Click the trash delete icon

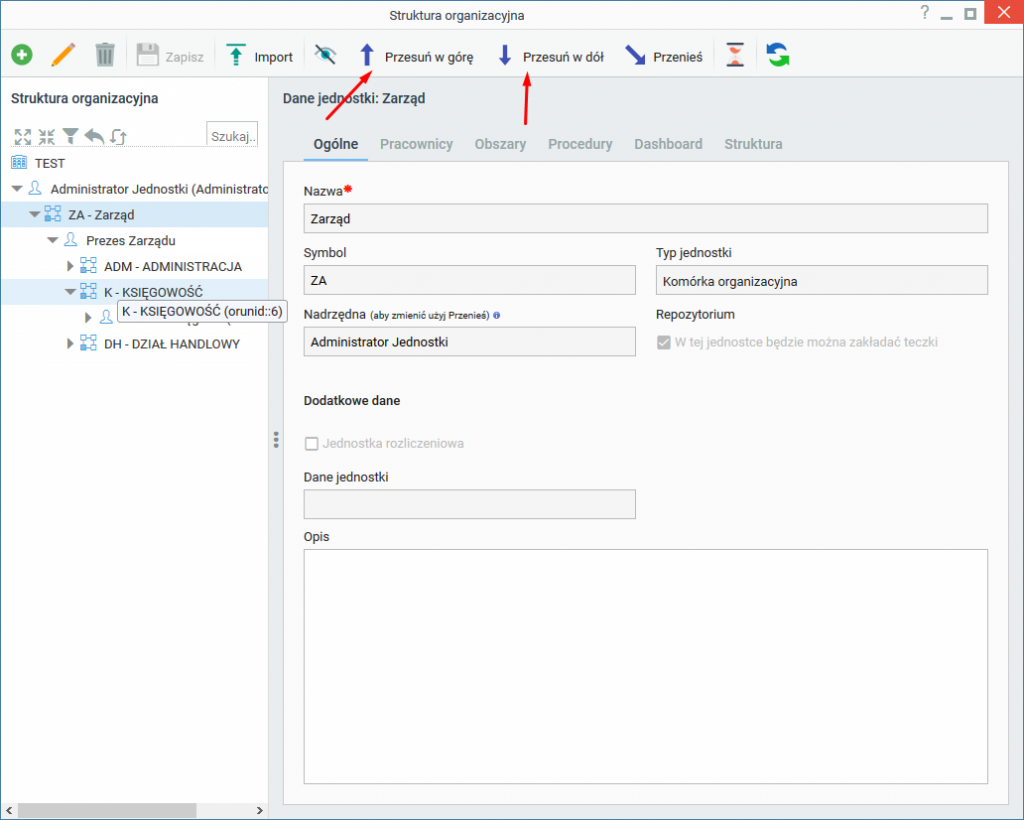click(104, 55)
